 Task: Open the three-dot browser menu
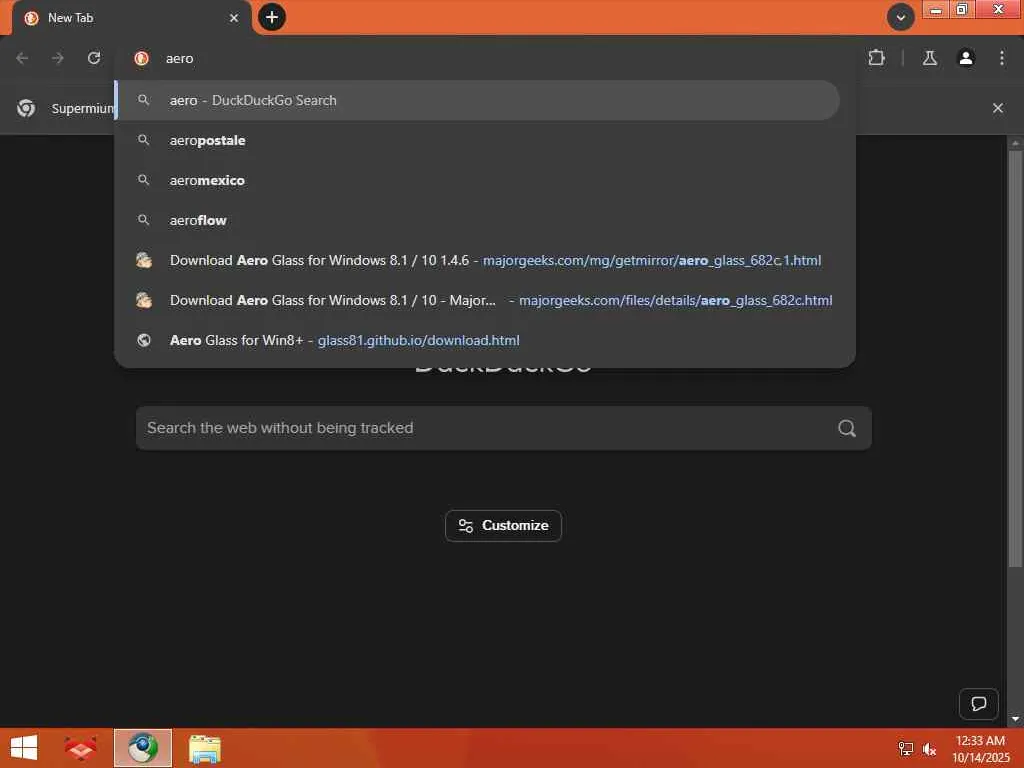coord(1002,58)
